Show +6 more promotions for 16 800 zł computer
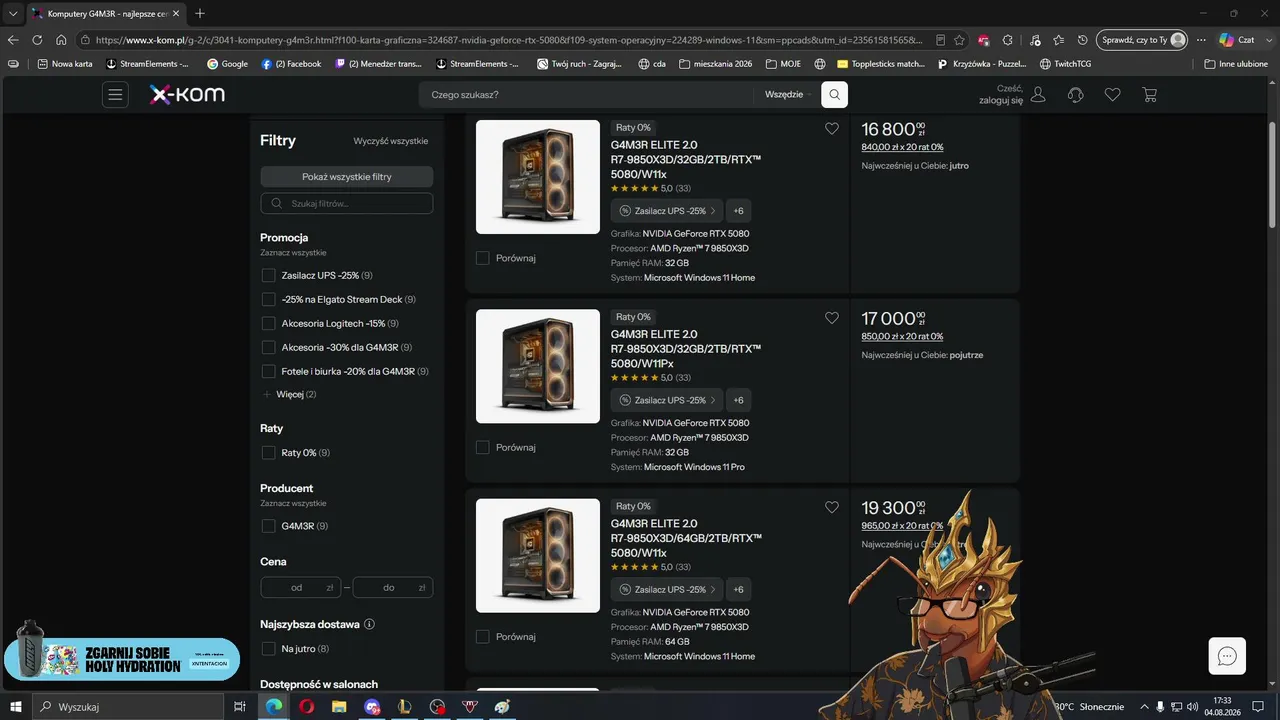This screenshot has width=1280, height=720. pyautogui.click(x=738, y=211)
